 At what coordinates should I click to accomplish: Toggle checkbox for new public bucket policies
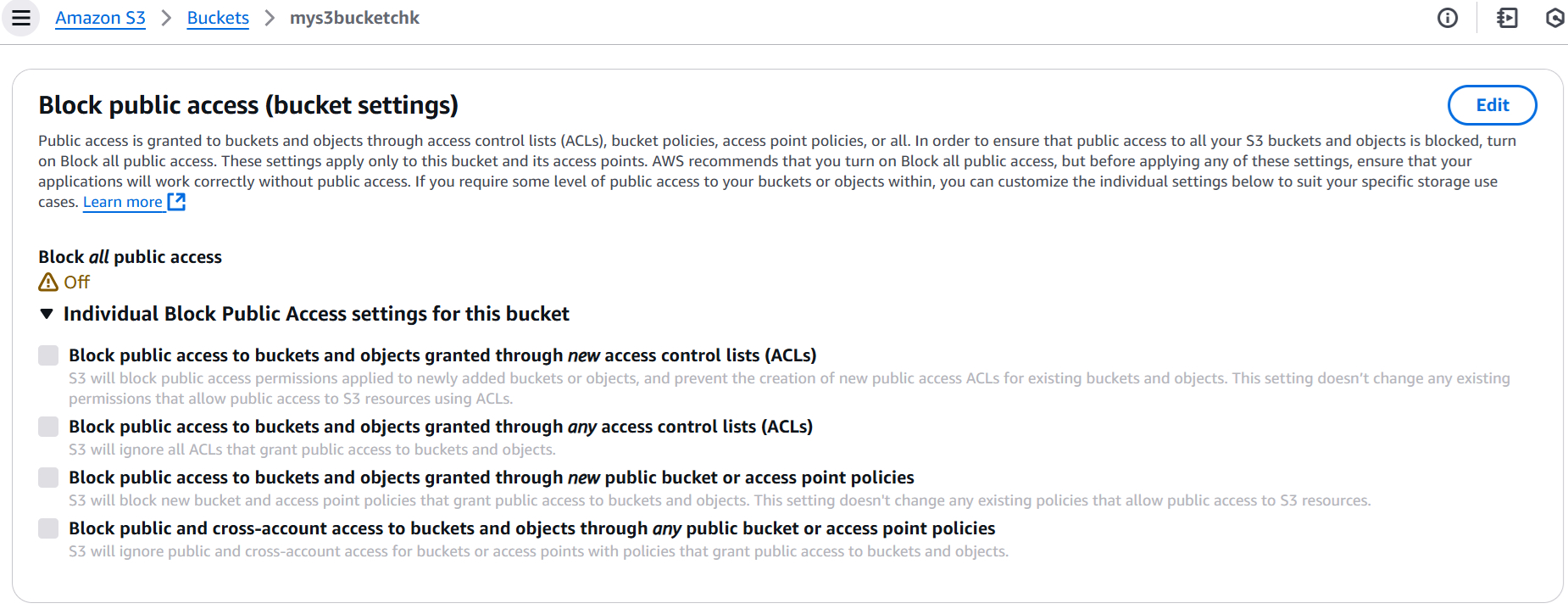click(48, 478)
